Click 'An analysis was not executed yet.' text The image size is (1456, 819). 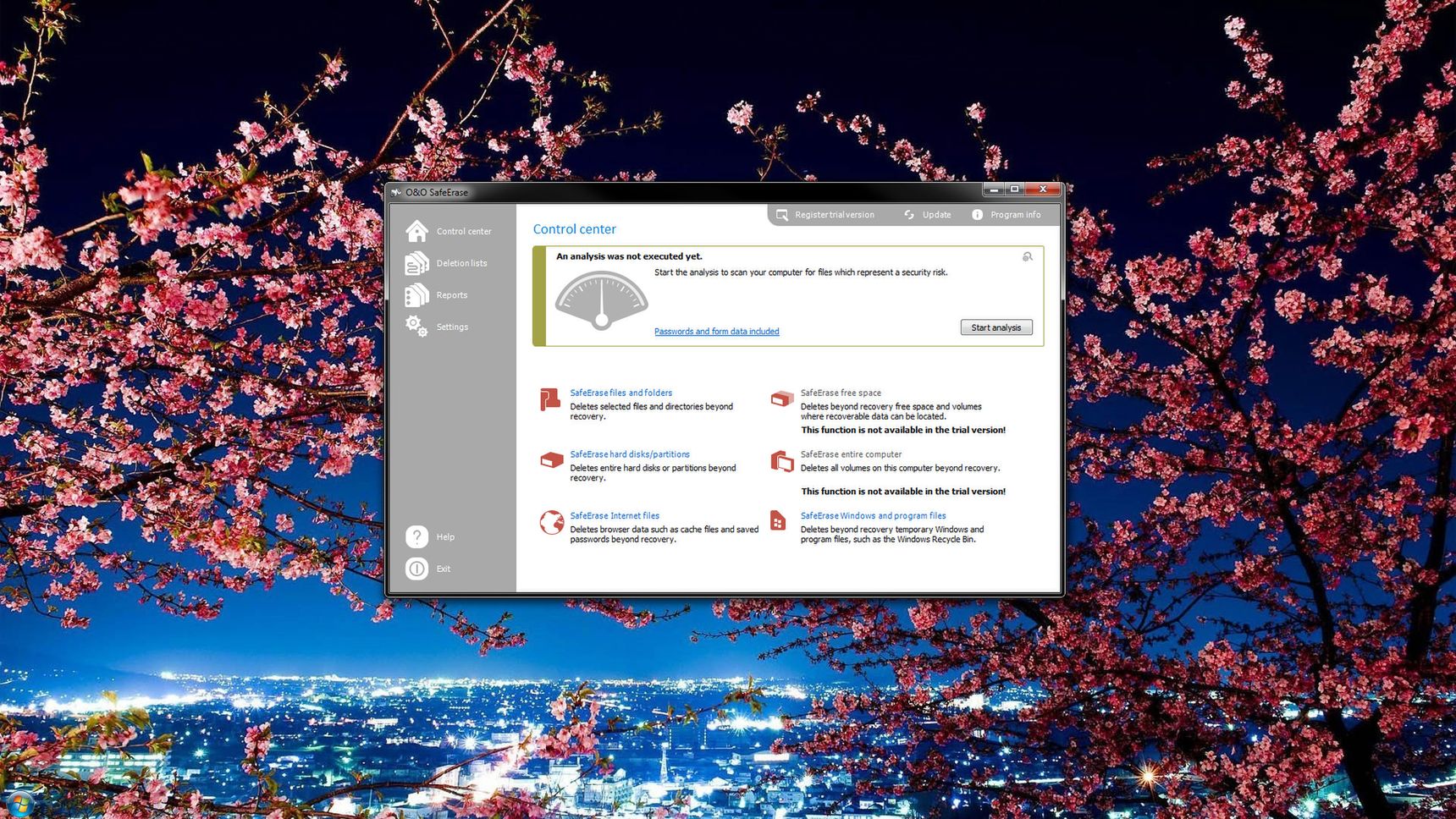[x=629, y=256]
